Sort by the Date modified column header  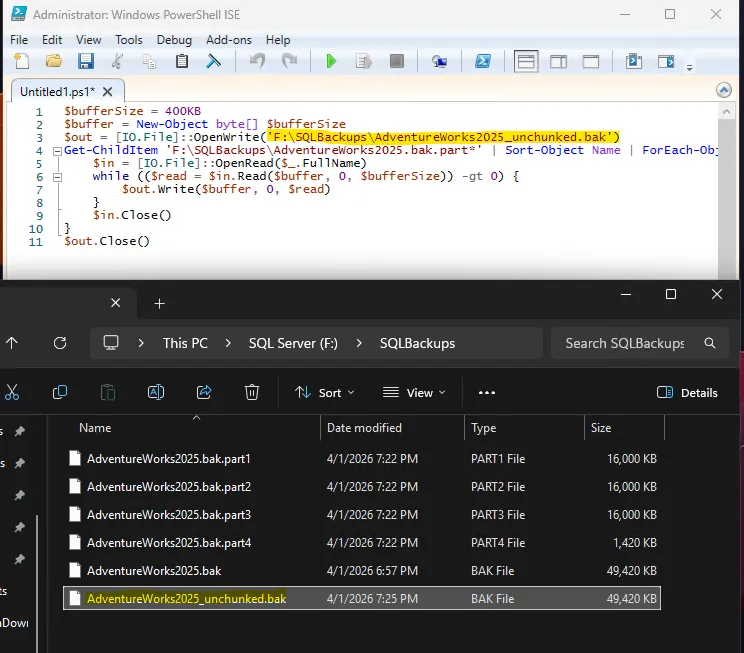tap(364, 428)
